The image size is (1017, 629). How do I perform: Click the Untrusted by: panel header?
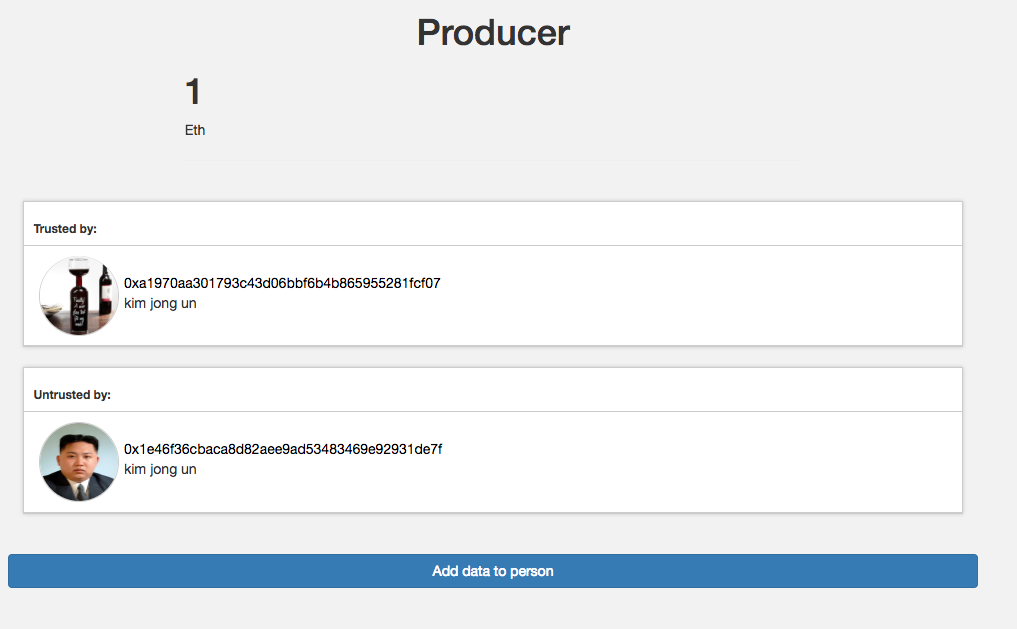(x=72, y=395)
